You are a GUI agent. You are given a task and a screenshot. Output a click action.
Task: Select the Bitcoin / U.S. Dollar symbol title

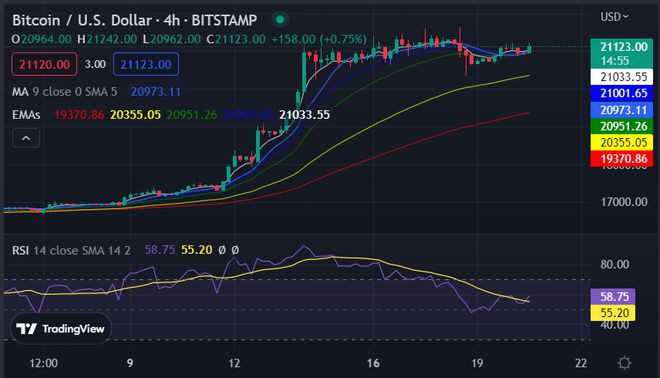coord(135,20)
